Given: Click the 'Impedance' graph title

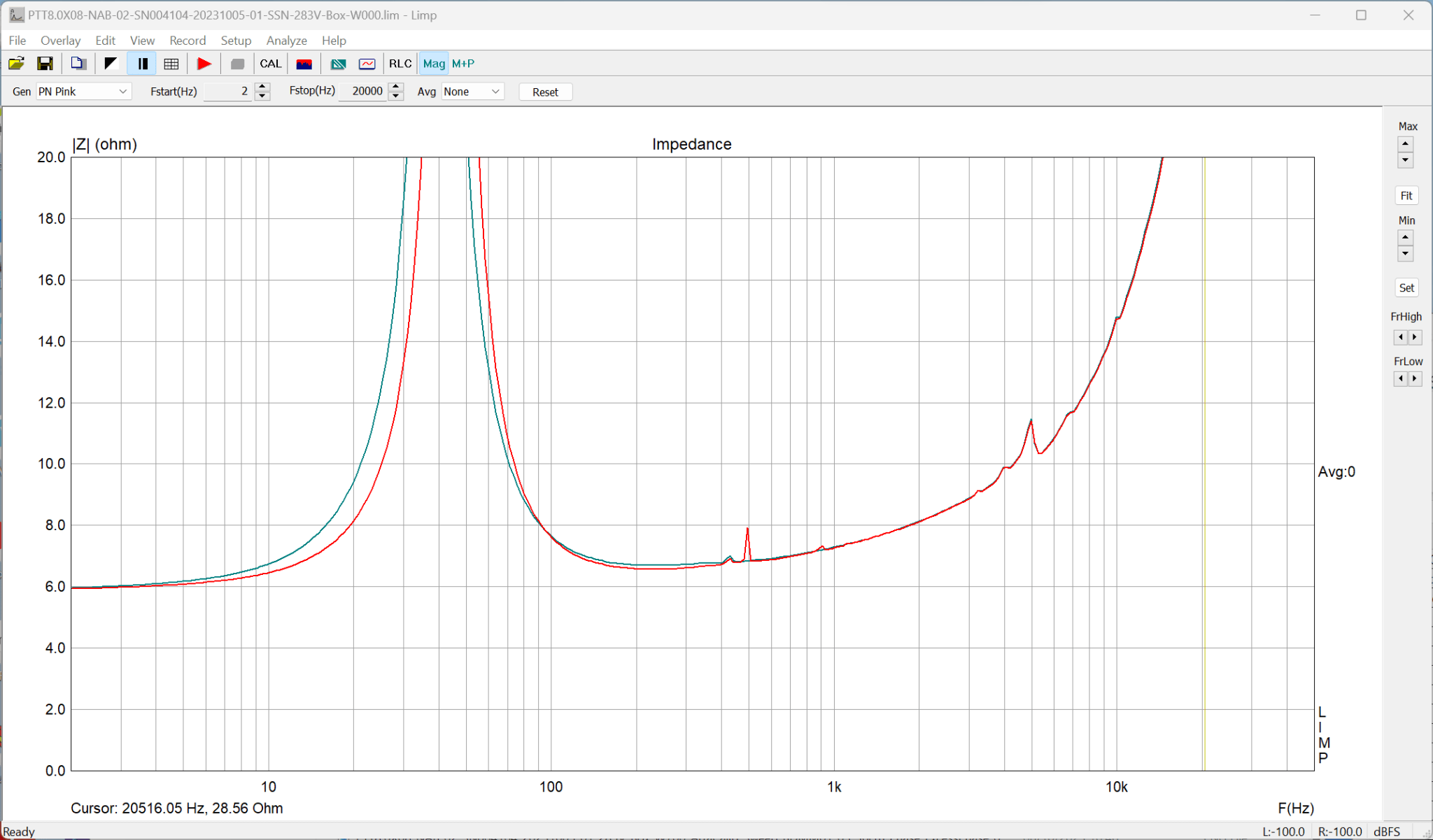Looking at the screenshot, I should pyautogui.click(x=691, y=144).
